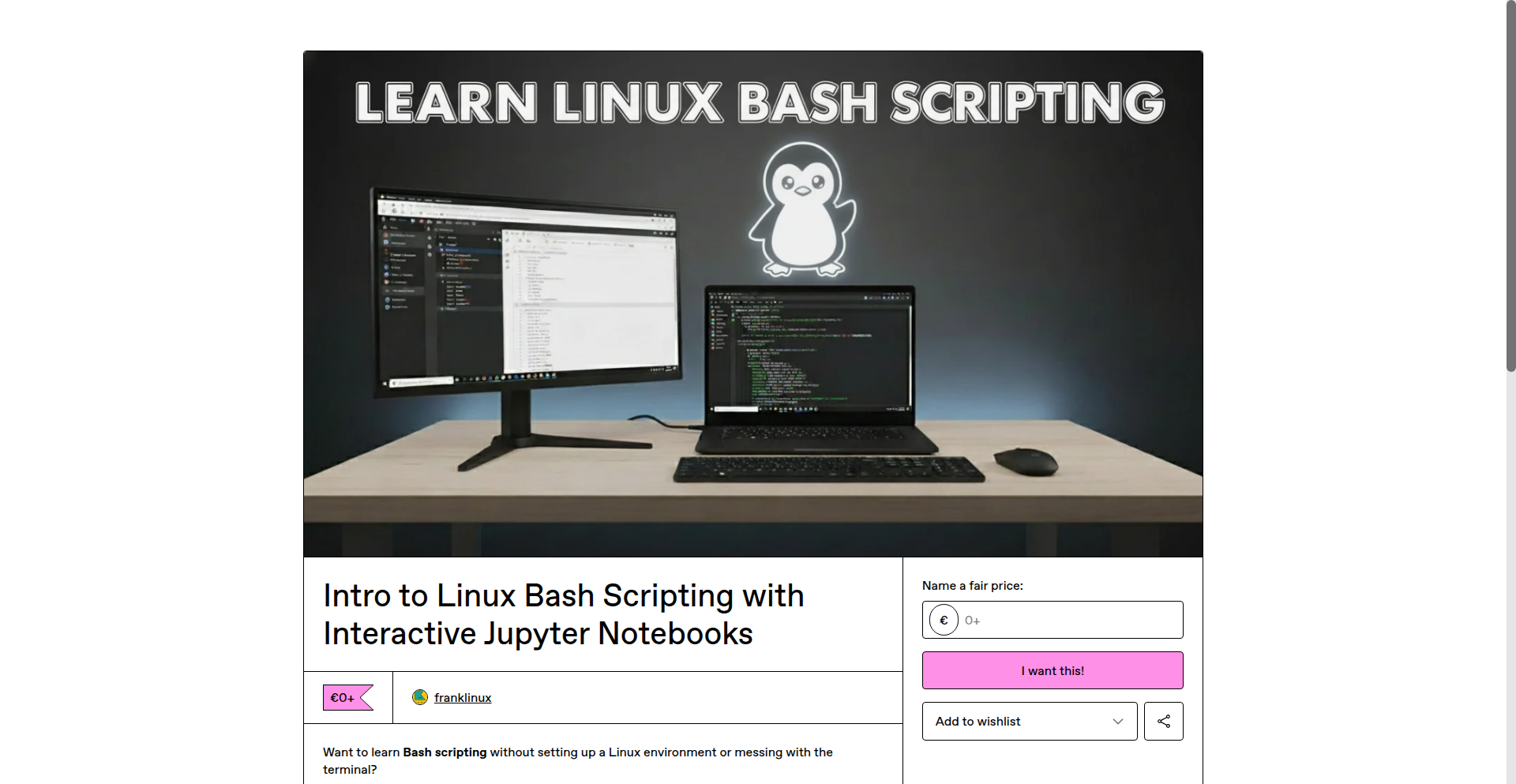The height and width of the screenshot is (784, 1516).
Task: Click the share icon button
Action: (x=1163, y=721)
